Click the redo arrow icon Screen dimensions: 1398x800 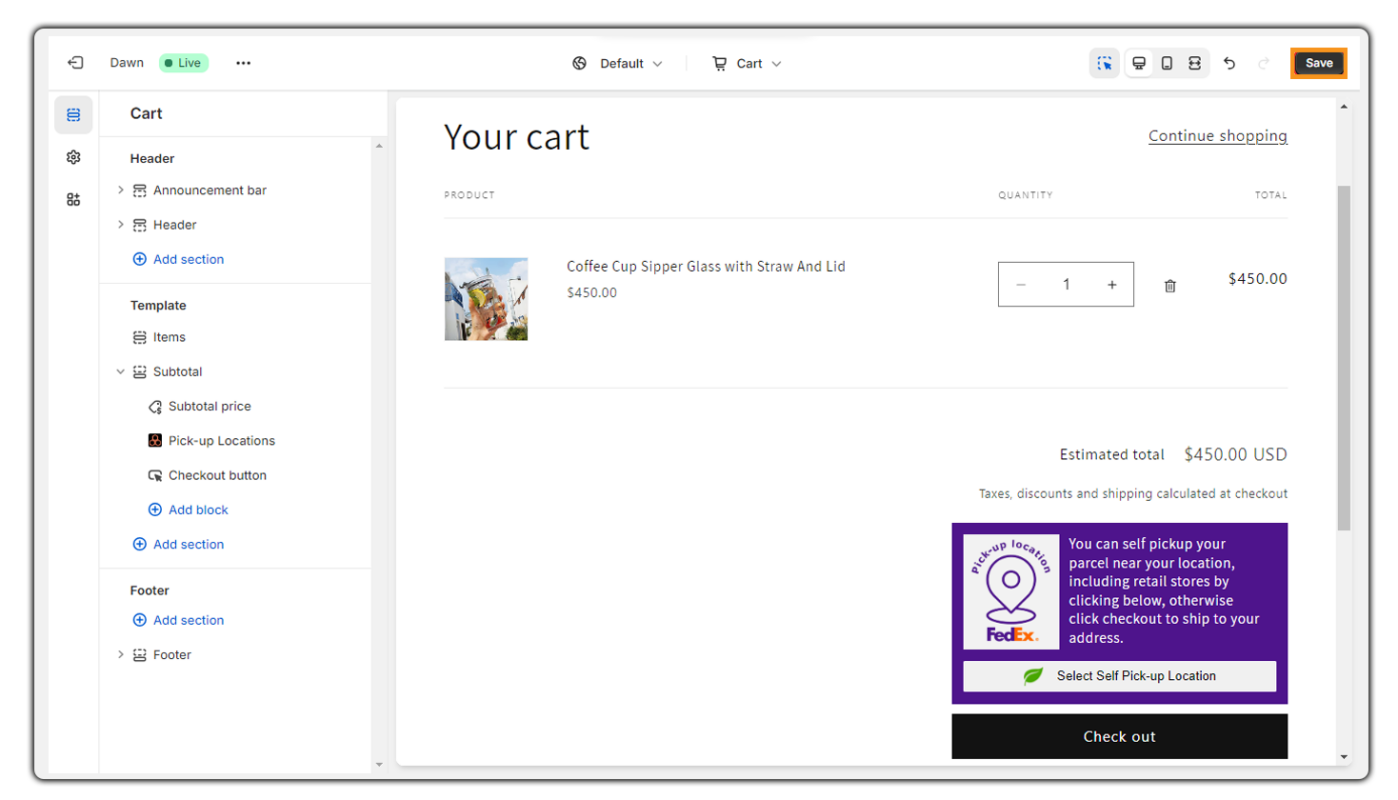coord(1263,63)
